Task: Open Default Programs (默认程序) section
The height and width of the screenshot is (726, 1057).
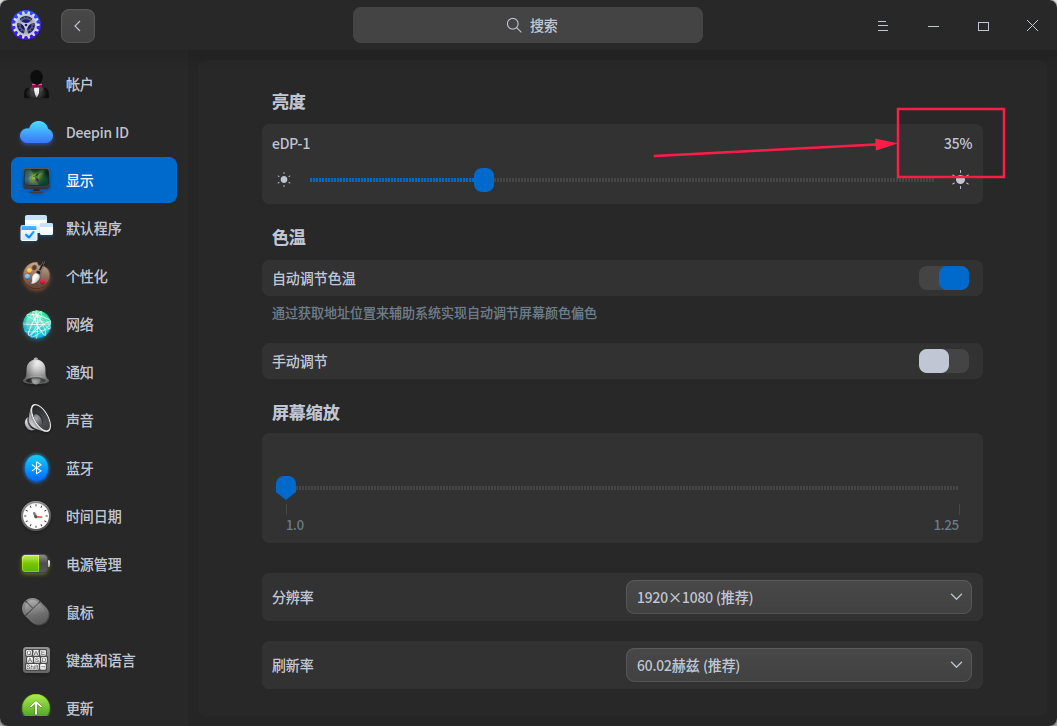Action: tap(94, 229)
